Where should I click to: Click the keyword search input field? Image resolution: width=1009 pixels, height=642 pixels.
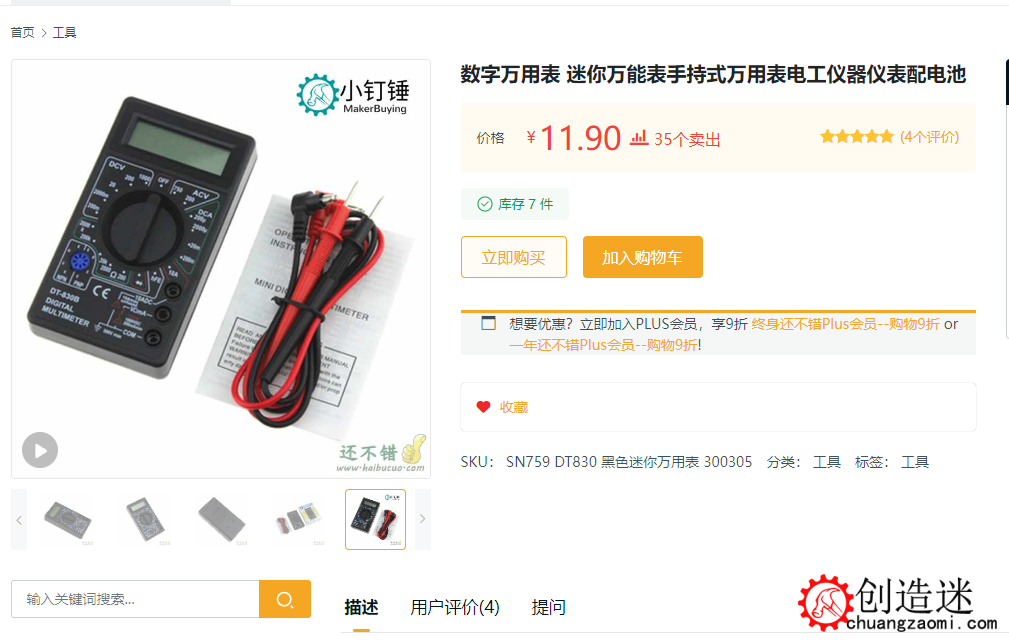tap(135, 600)
